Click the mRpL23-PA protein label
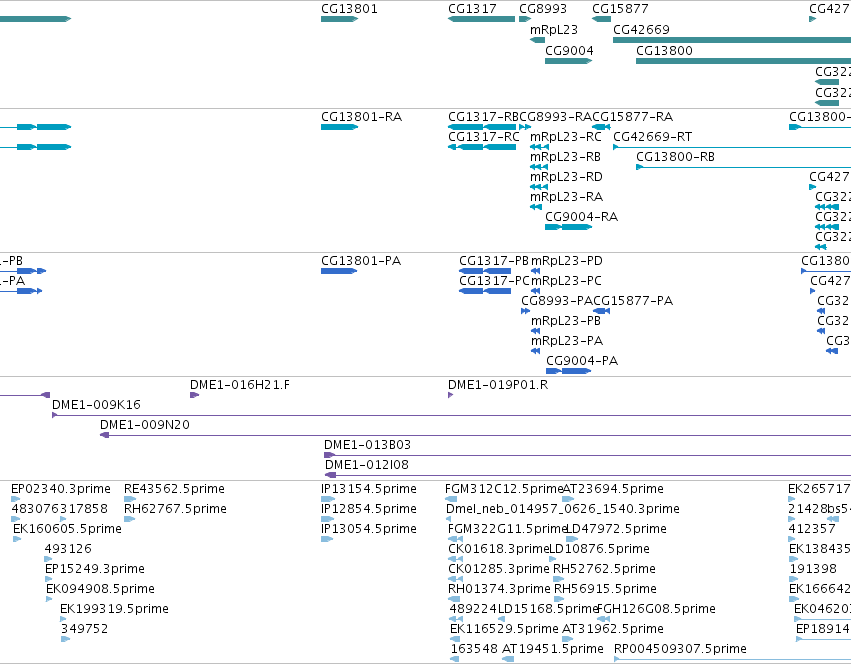Image resolution: width=851 pixels, height=664 pixels. (567, 341)
